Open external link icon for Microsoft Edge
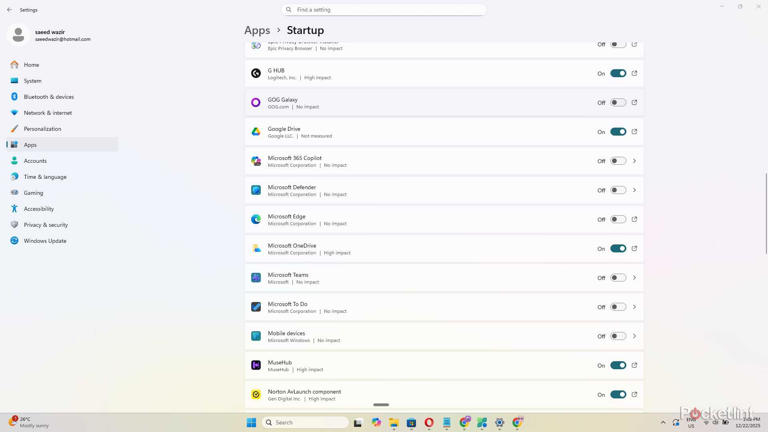The width and height of the screenshot is (768, 432). pos(634,219)
